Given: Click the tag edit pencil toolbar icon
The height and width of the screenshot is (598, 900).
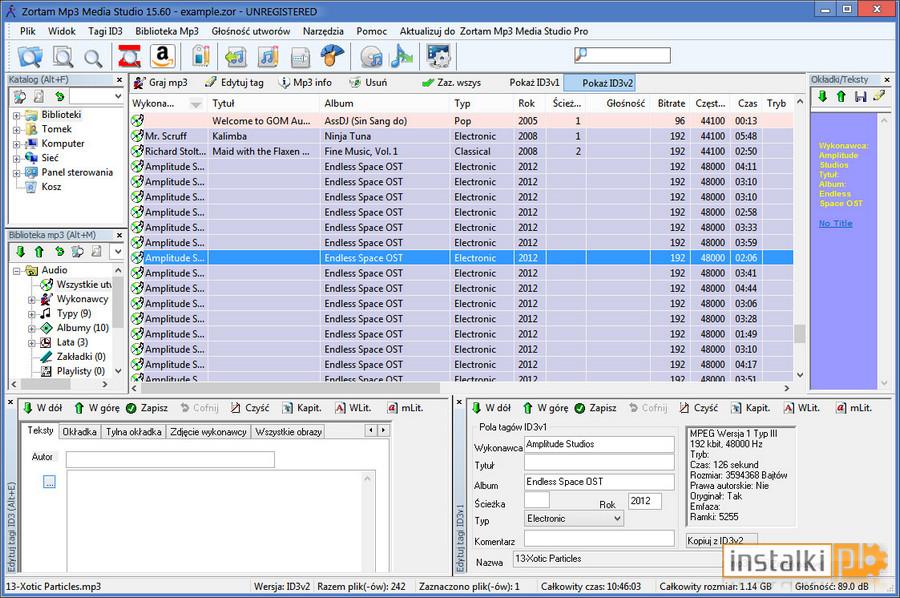Looking at the screenshot, I should click(x=200, y=57).
